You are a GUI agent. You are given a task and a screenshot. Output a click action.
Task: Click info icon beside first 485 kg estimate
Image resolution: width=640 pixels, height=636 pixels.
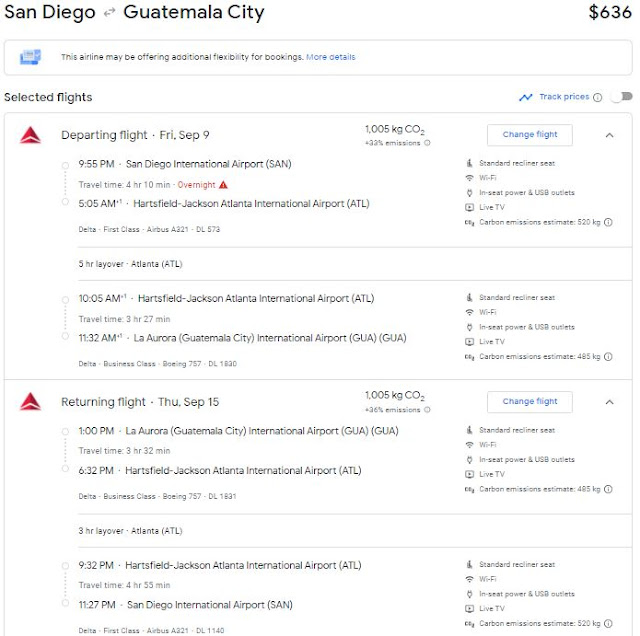608,356
